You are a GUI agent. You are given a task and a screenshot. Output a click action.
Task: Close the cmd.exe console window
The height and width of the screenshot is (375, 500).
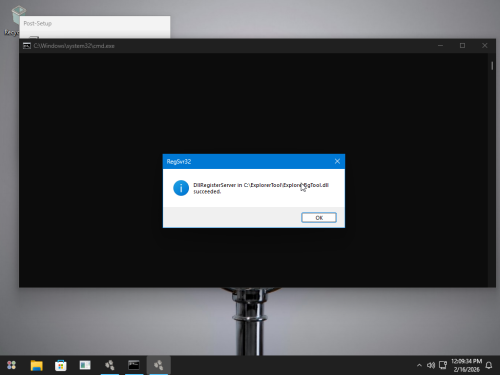(x=484, y=46)
